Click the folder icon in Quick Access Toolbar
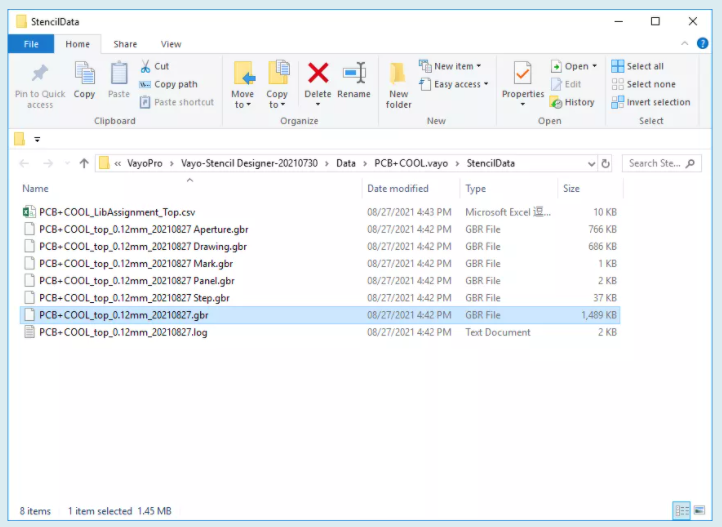This screenshot has height=527, width=722. pyautogui.click(x=19, y=139)
